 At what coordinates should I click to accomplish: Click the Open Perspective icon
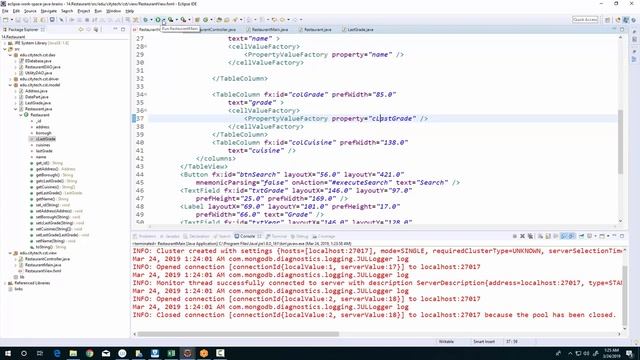click(607, 20)
